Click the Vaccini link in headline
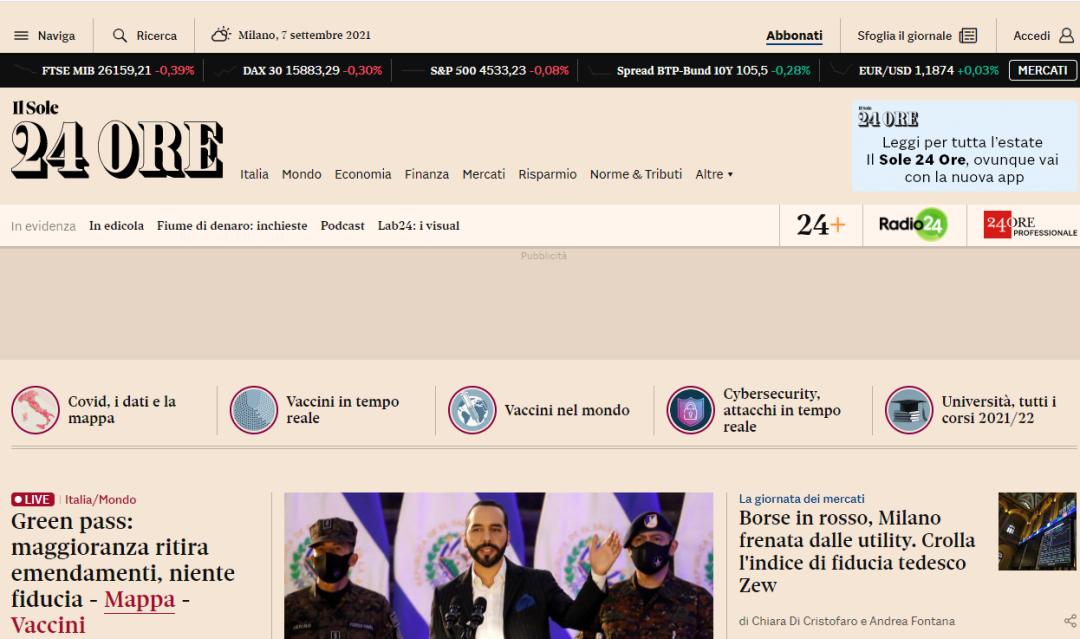Viewport: 1080px width, 639px height. coord(48,625)
